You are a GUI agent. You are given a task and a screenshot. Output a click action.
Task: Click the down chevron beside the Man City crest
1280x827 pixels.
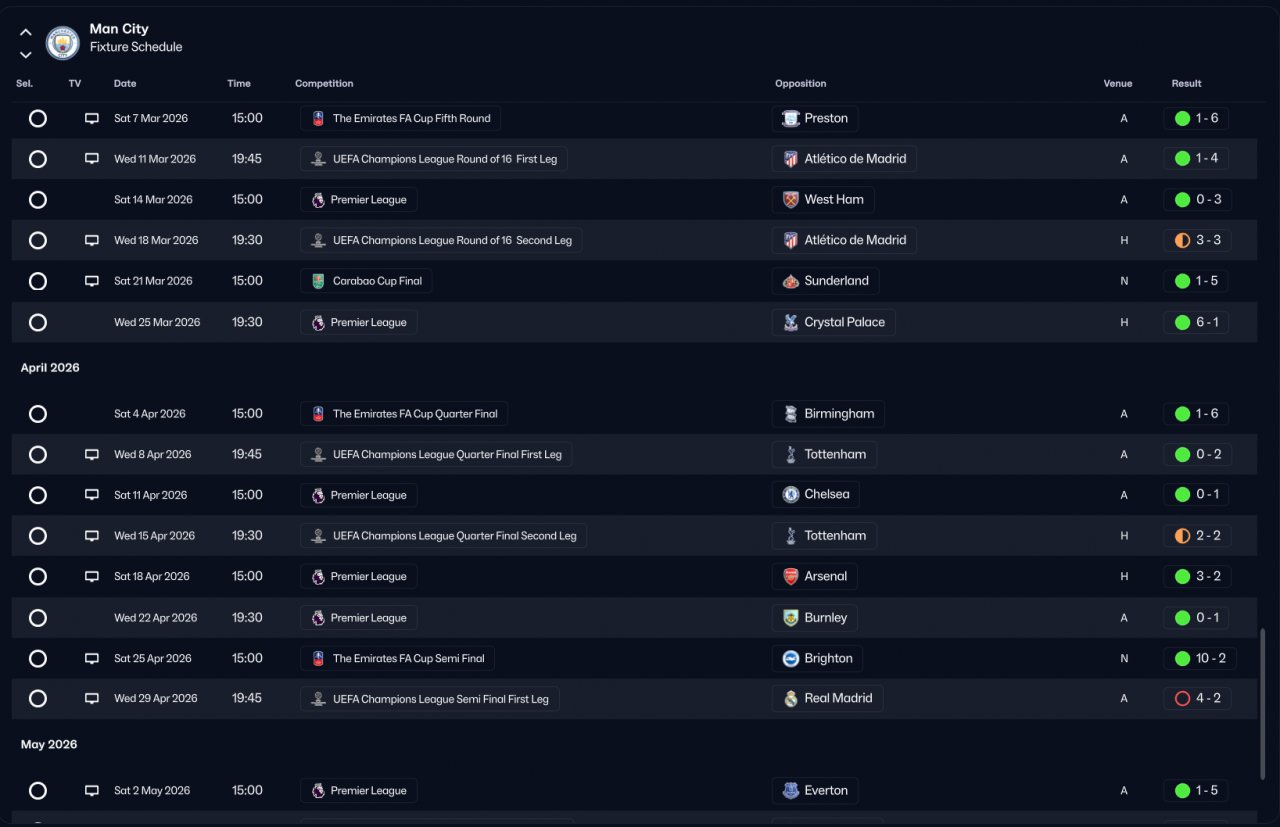[26, 54]
